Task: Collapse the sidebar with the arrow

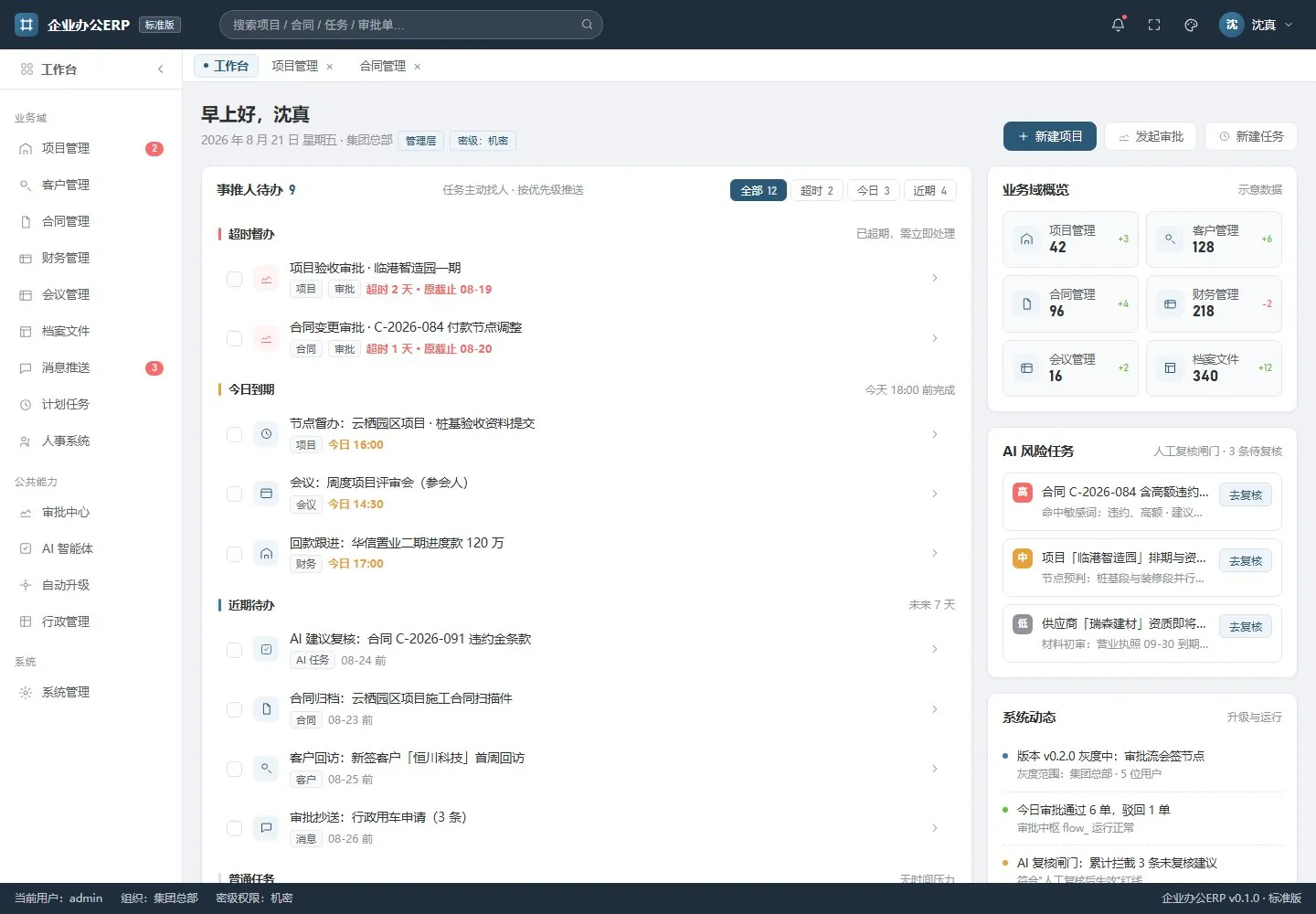Action: click(161, 69)
